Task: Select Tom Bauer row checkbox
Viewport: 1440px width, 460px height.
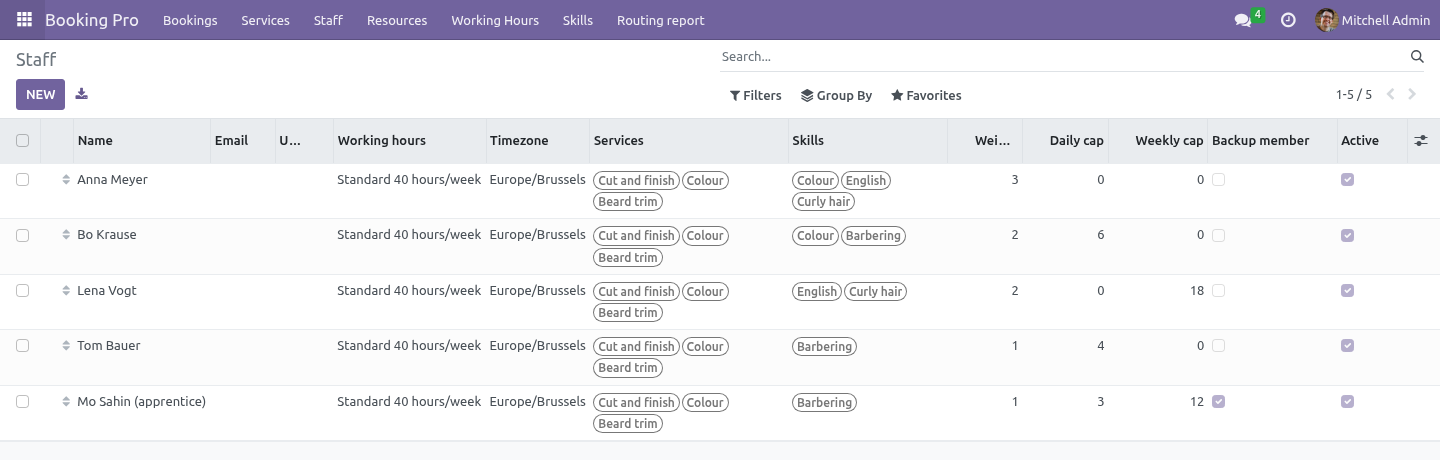Action: [x=22, y=345]
